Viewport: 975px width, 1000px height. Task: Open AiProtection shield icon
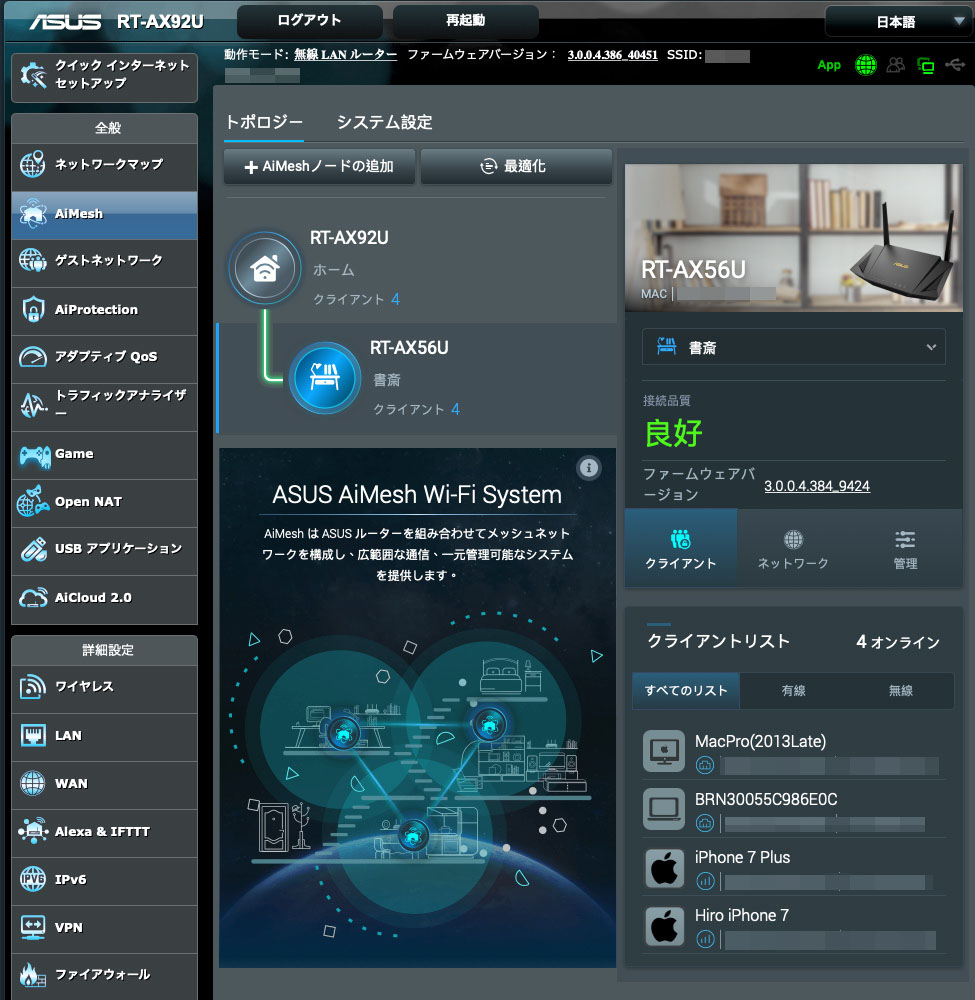click(x=33, y=309)
